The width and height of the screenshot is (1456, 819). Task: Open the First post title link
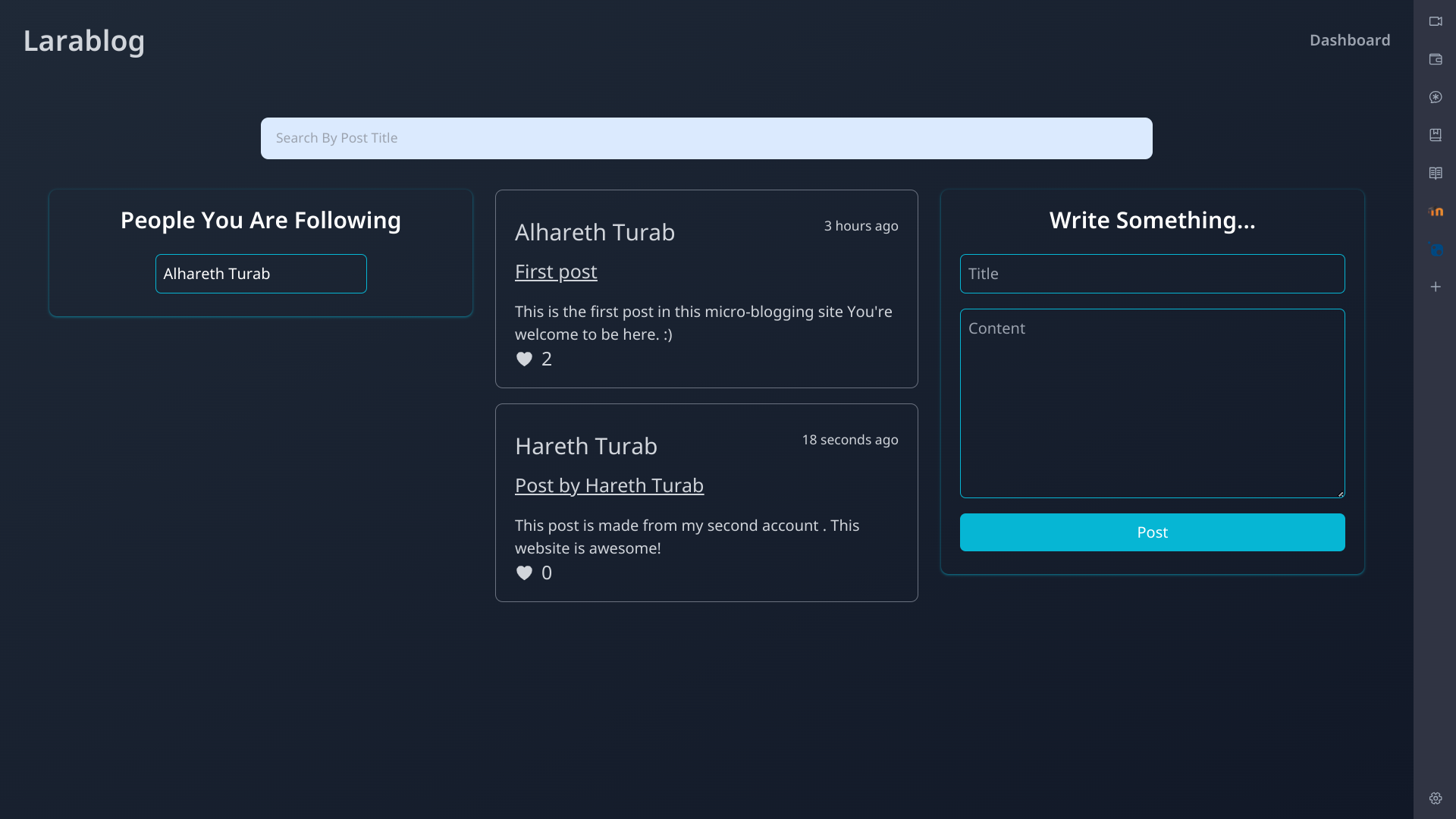point(556,271)
